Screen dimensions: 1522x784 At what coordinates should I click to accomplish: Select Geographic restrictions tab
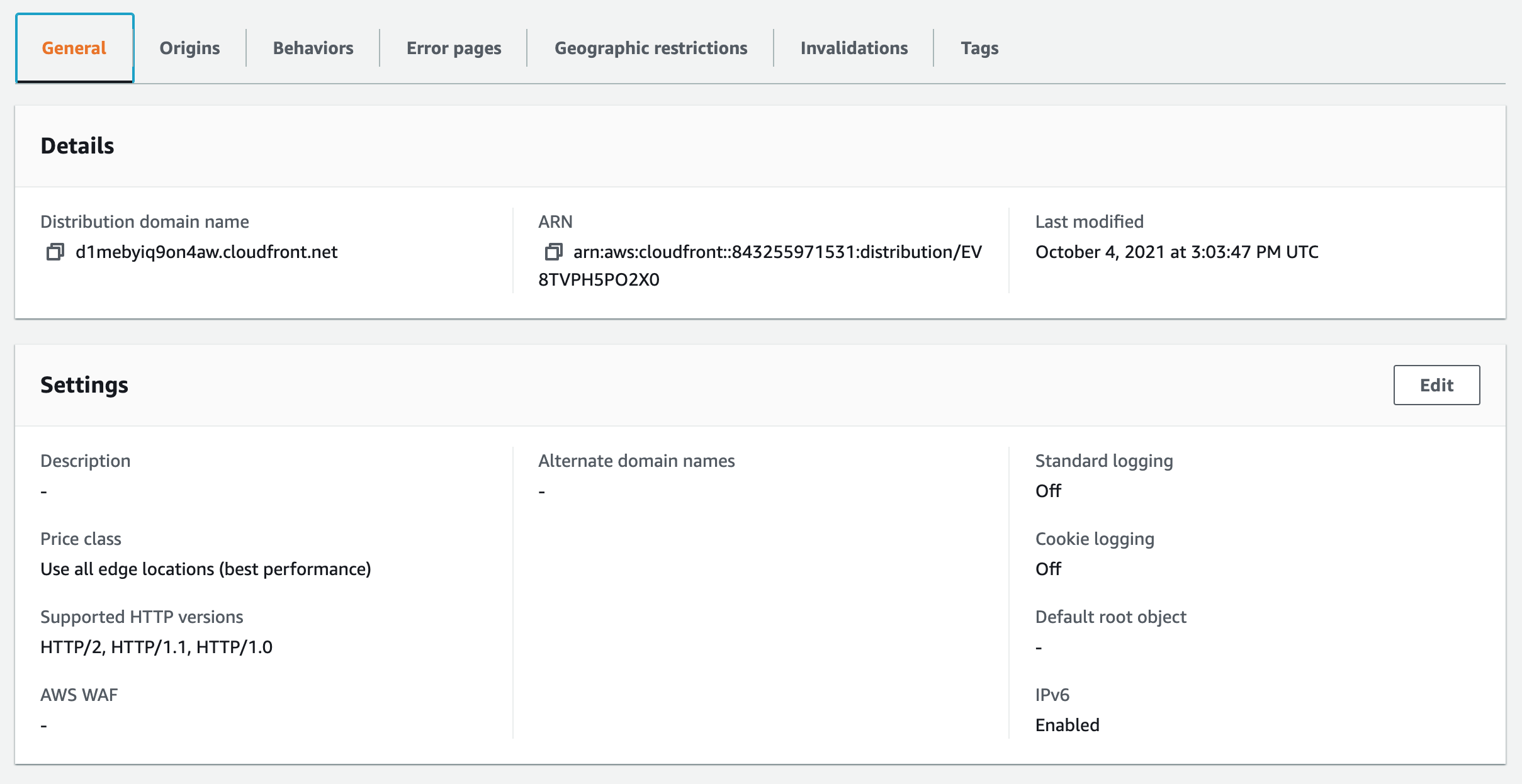point(651,48)
